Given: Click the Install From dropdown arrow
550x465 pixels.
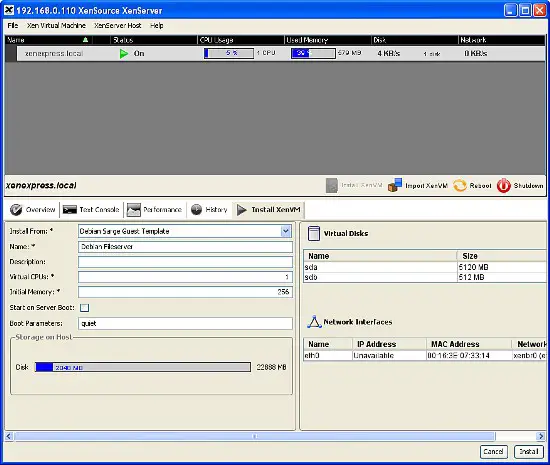Looking at the screenshot, I should (286, 231).
